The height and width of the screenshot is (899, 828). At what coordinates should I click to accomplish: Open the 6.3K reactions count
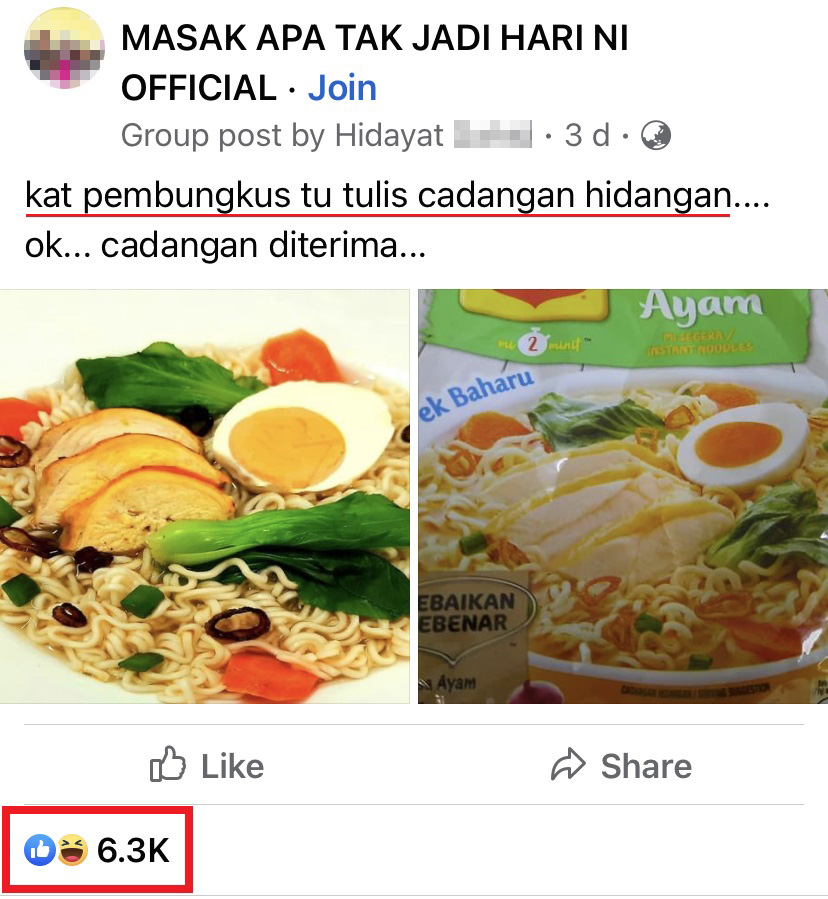coord(133,850)
